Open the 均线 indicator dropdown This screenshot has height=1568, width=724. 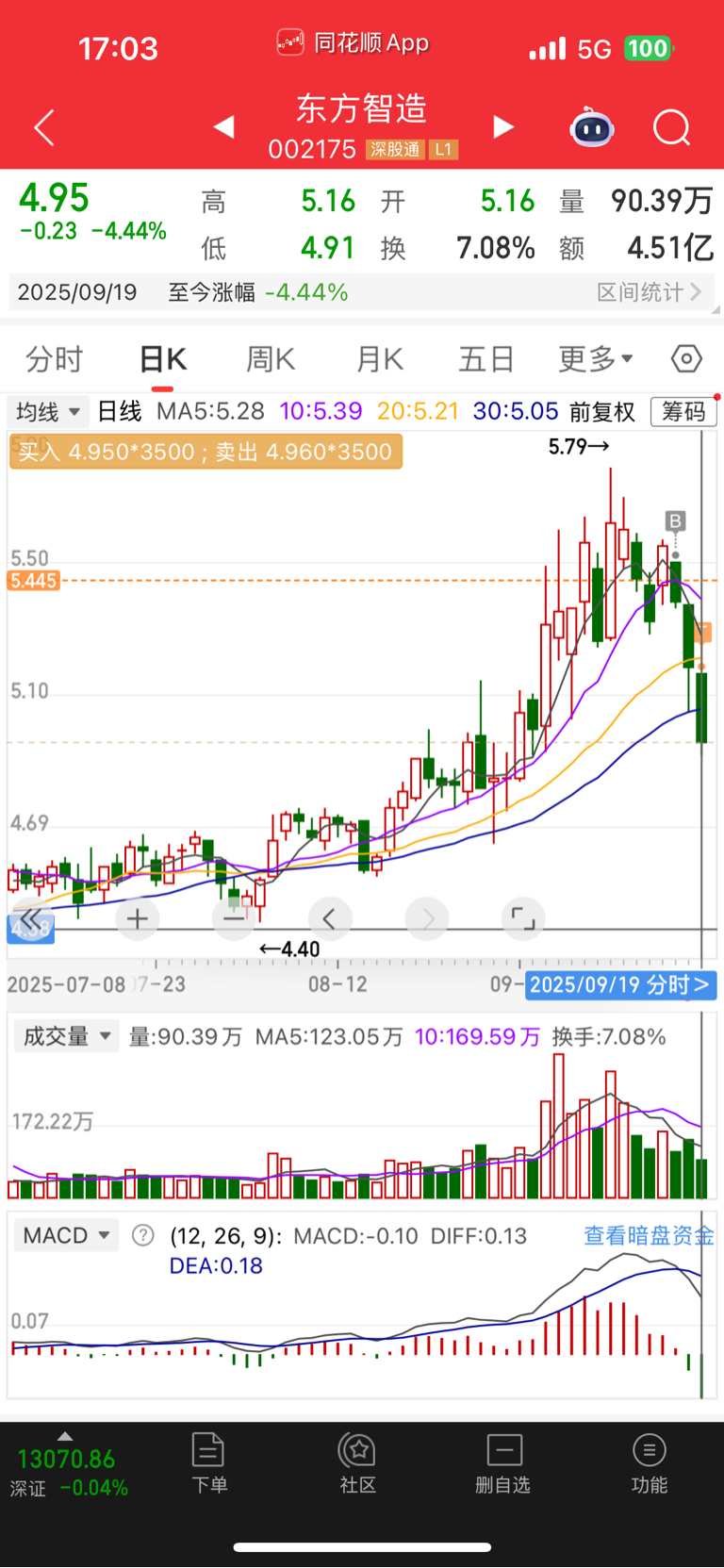[48, 412]
